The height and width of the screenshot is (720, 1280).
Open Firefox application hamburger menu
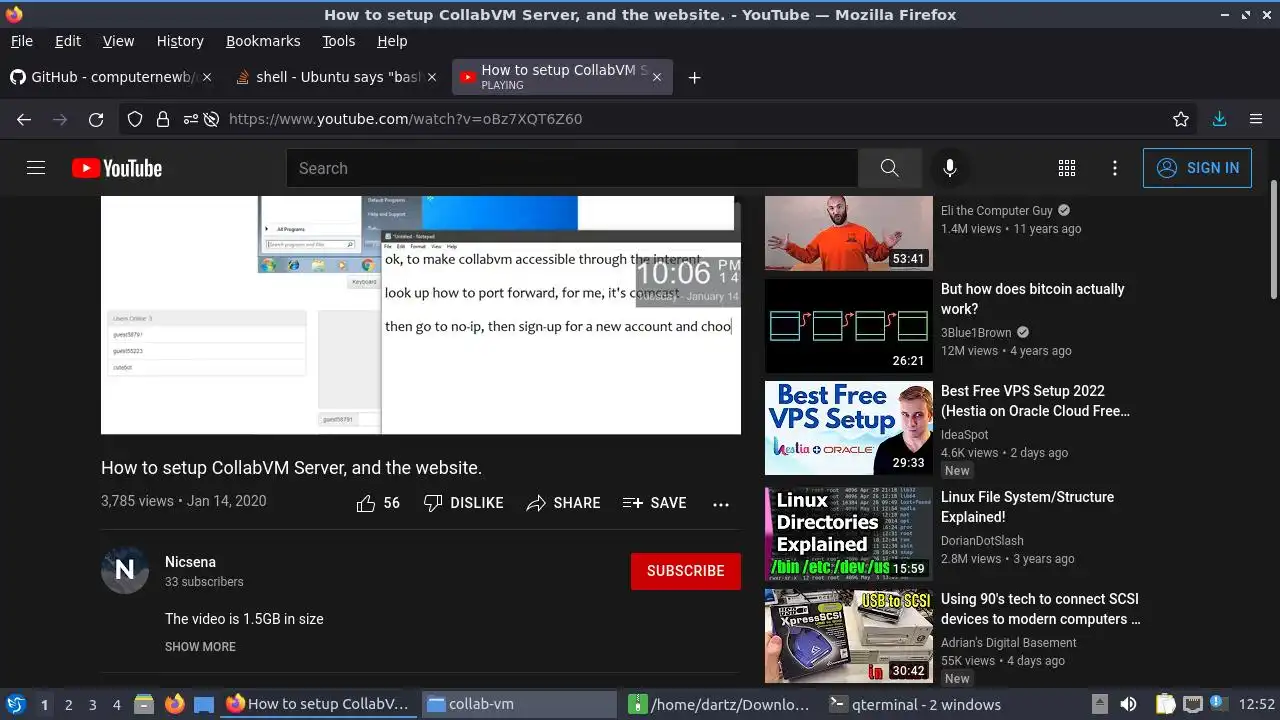pyautogui.click(x=1256, y=119)
